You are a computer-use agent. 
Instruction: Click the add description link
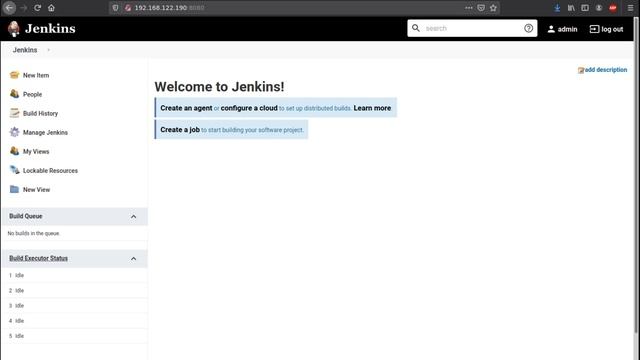coord(606,70)
